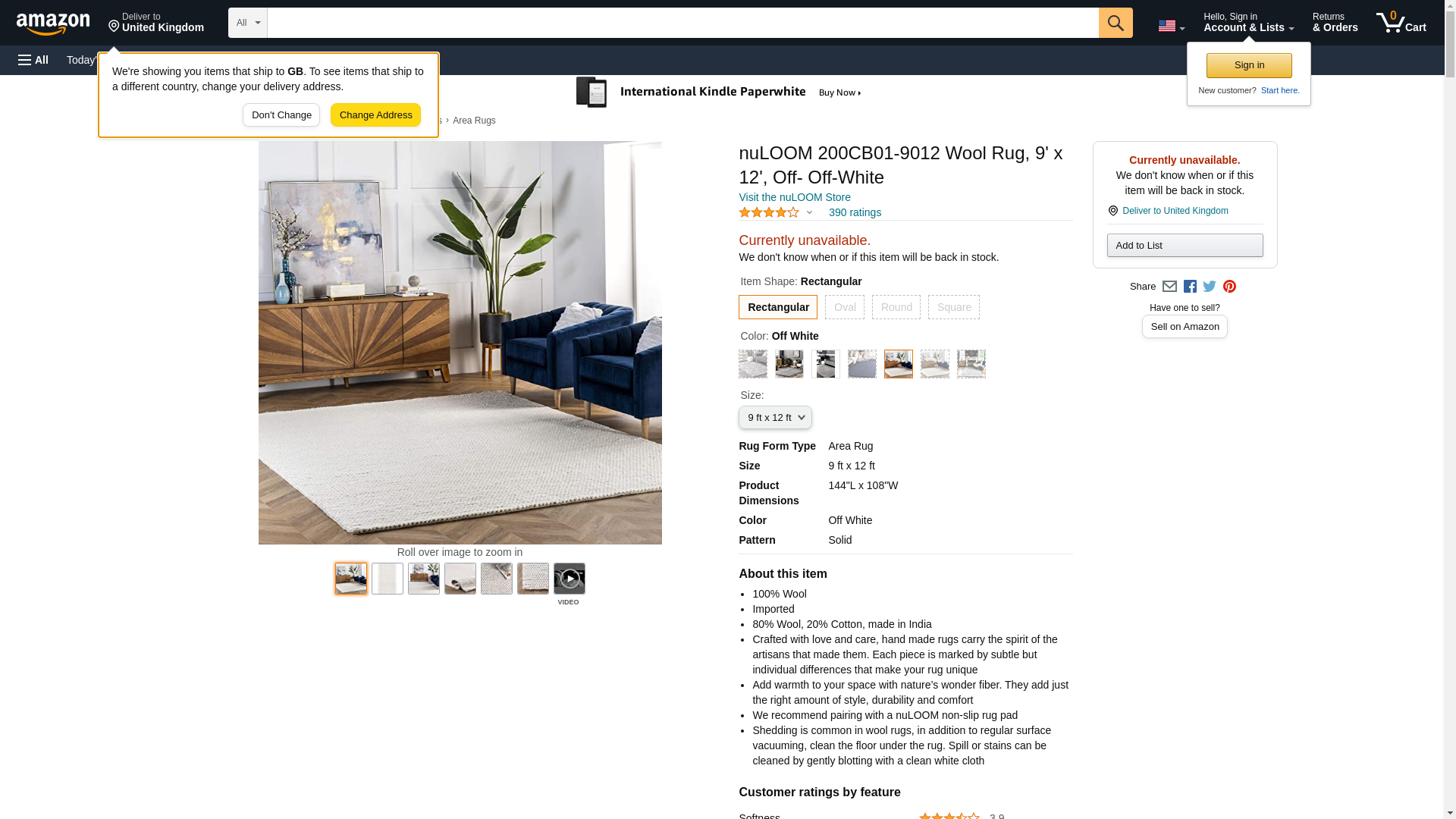Image resolution: width=1456 pixels, height=819 pixels.
Task: Expand the 9 ft x 12 ft size dropdown
Action: click(775, 418)
